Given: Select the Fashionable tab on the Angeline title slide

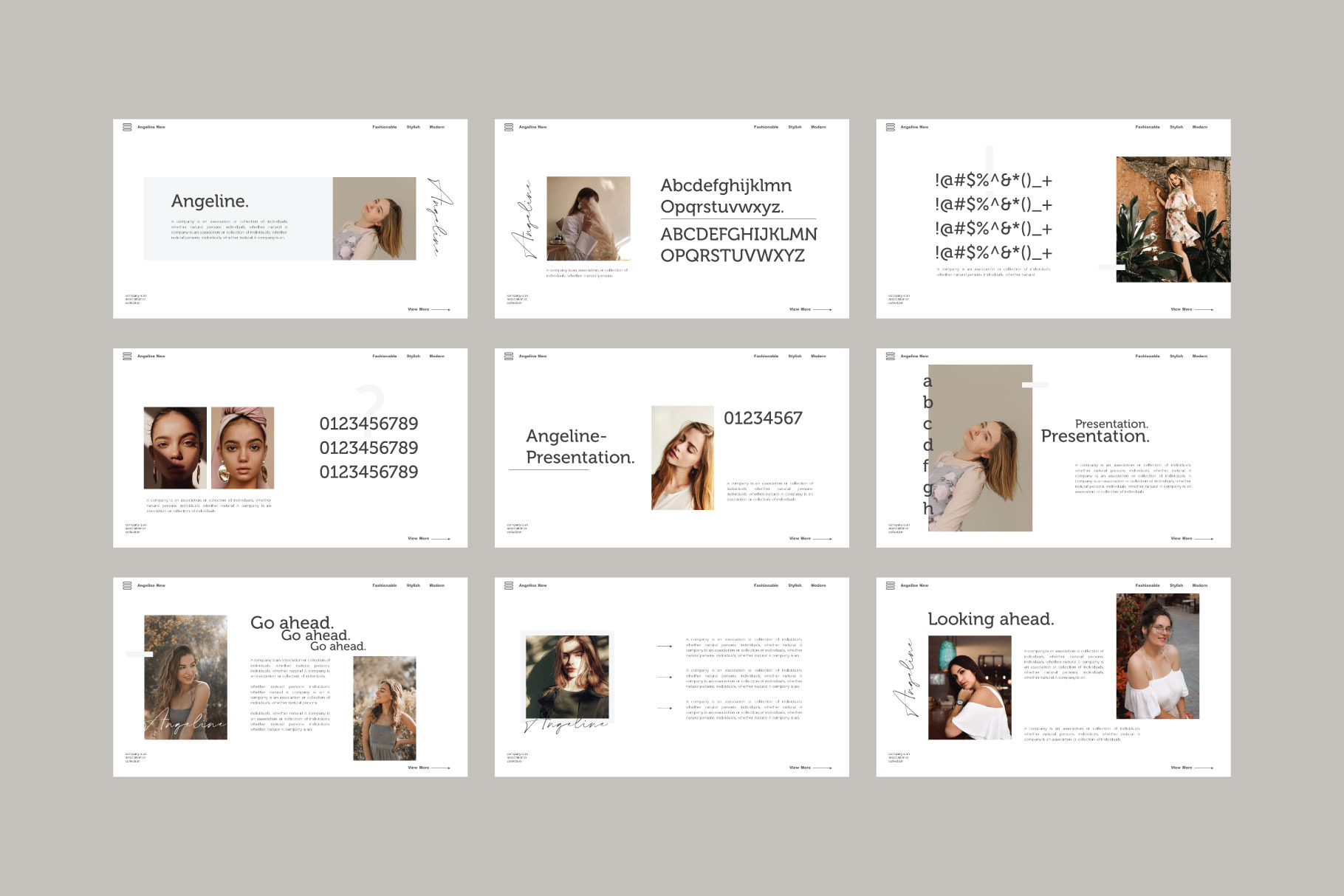Looking at the screenshot, I should 384,127.
